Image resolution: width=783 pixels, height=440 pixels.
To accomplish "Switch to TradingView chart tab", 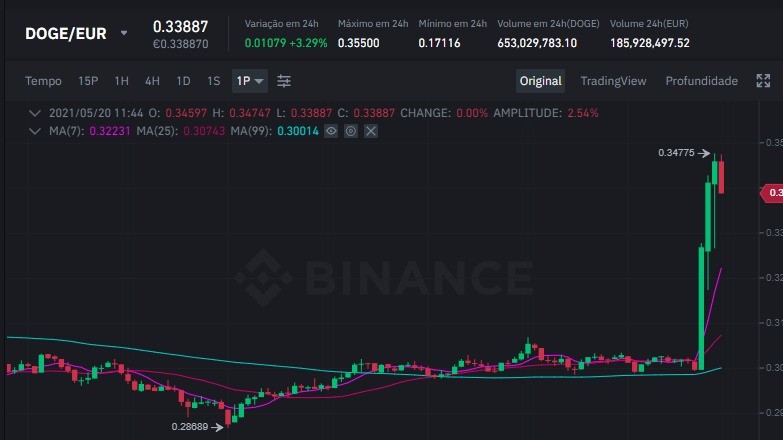I will click(x=613, y=81).
